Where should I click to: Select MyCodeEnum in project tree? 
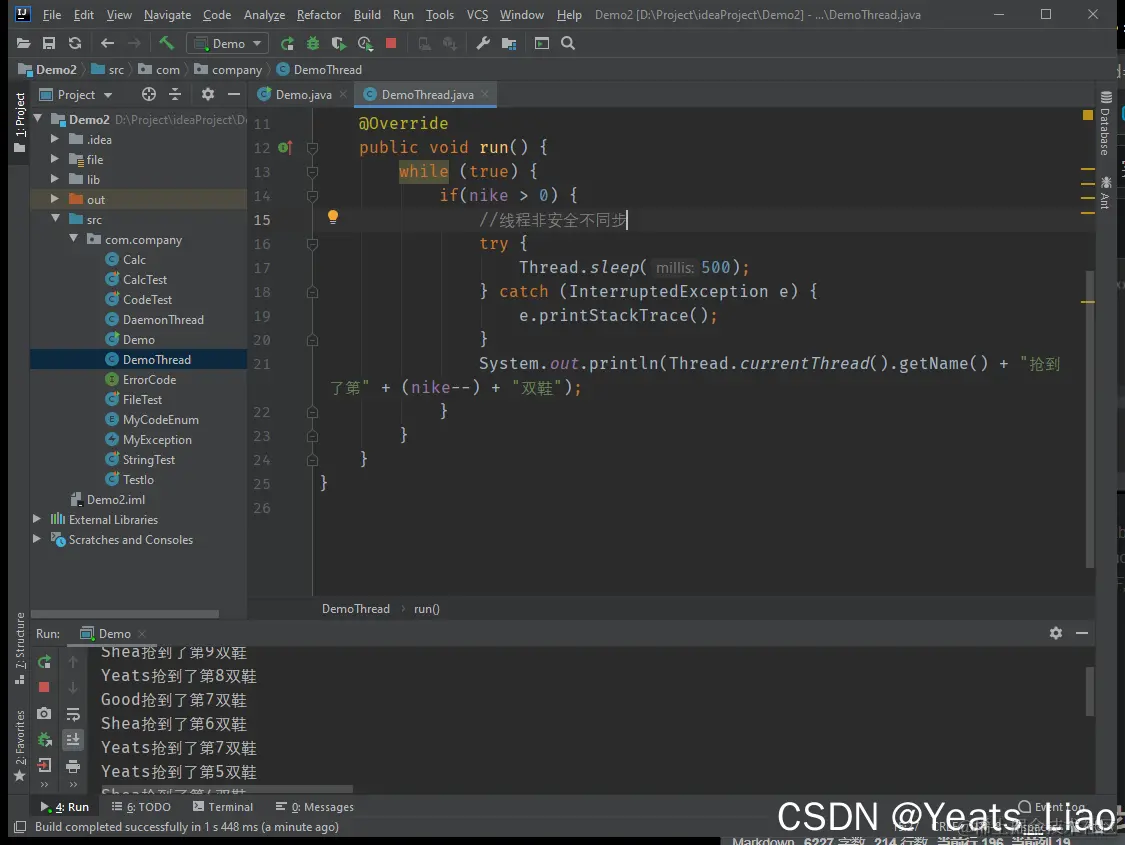point(161,420)
